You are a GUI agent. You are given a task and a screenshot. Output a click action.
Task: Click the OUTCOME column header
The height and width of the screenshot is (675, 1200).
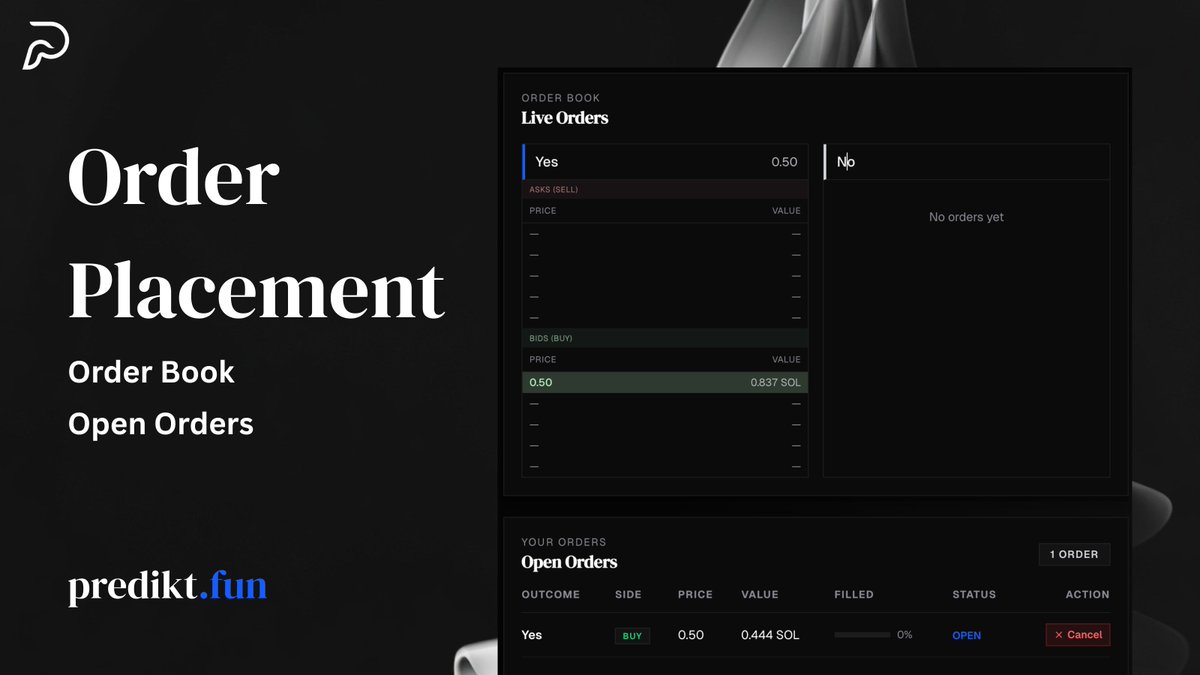click(x=550, y=594)
